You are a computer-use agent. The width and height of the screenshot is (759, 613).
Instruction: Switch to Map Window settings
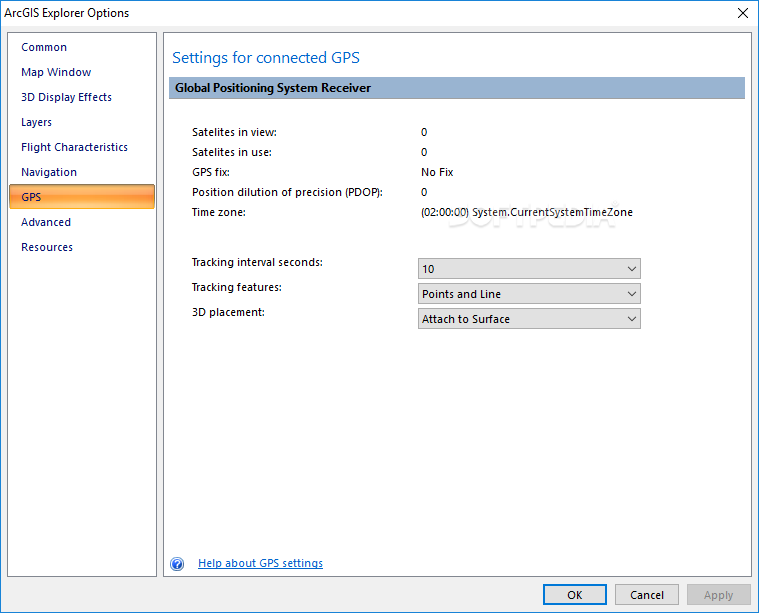click(56, 72)
